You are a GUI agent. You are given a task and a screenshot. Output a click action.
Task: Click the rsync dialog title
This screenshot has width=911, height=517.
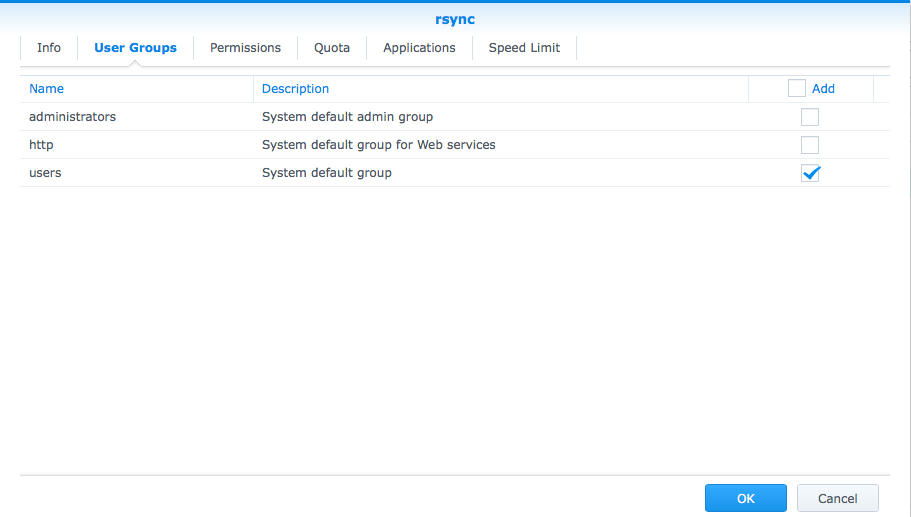tap(455, 19)
